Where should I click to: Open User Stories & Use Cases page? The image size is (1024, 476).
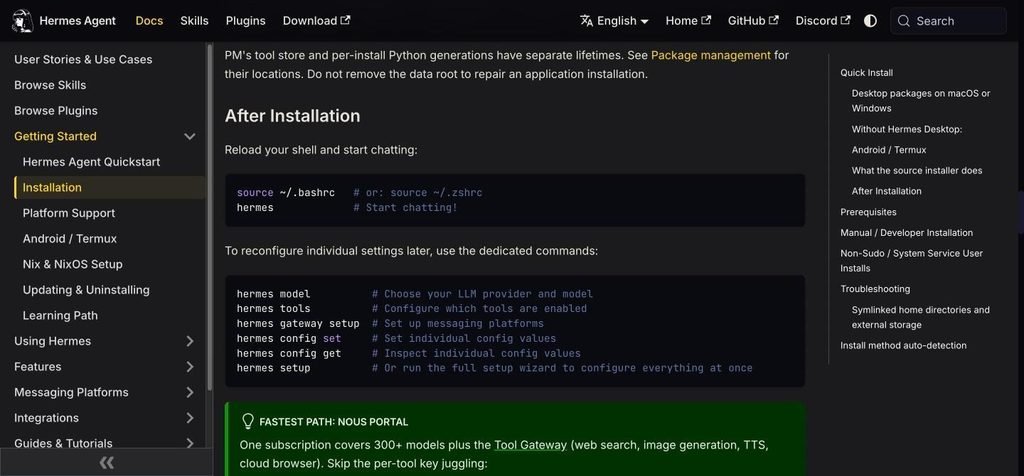[83, 59]
